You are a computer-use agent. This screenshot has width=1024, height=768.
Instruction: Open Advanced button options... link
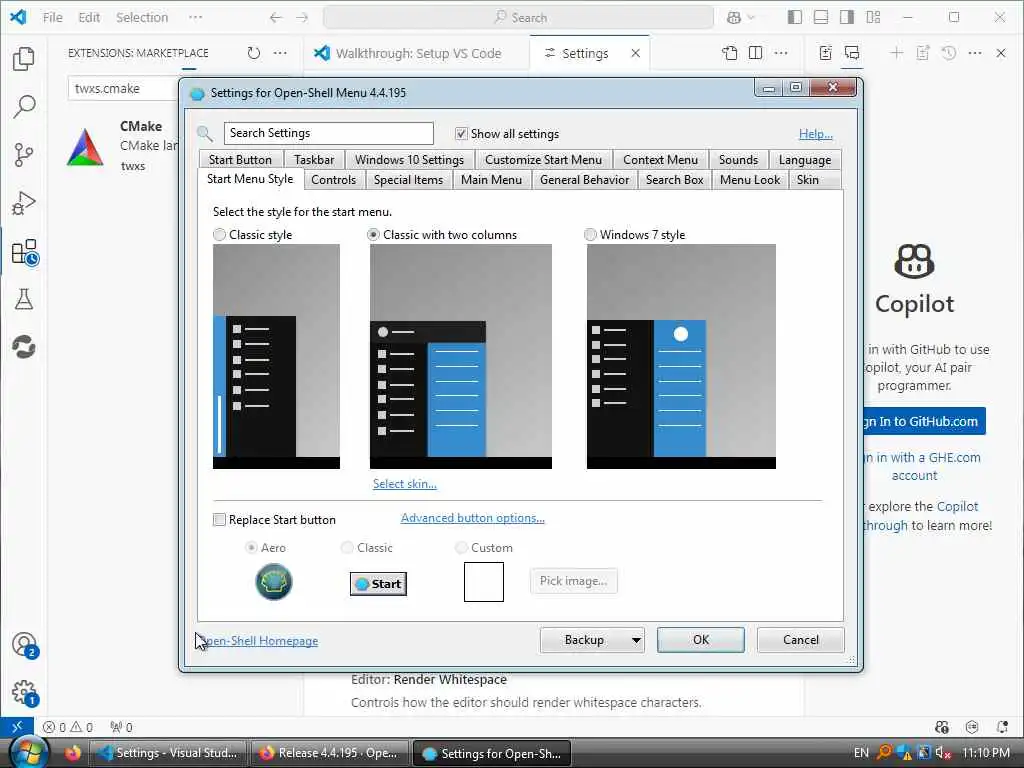(x=473, y=518)
